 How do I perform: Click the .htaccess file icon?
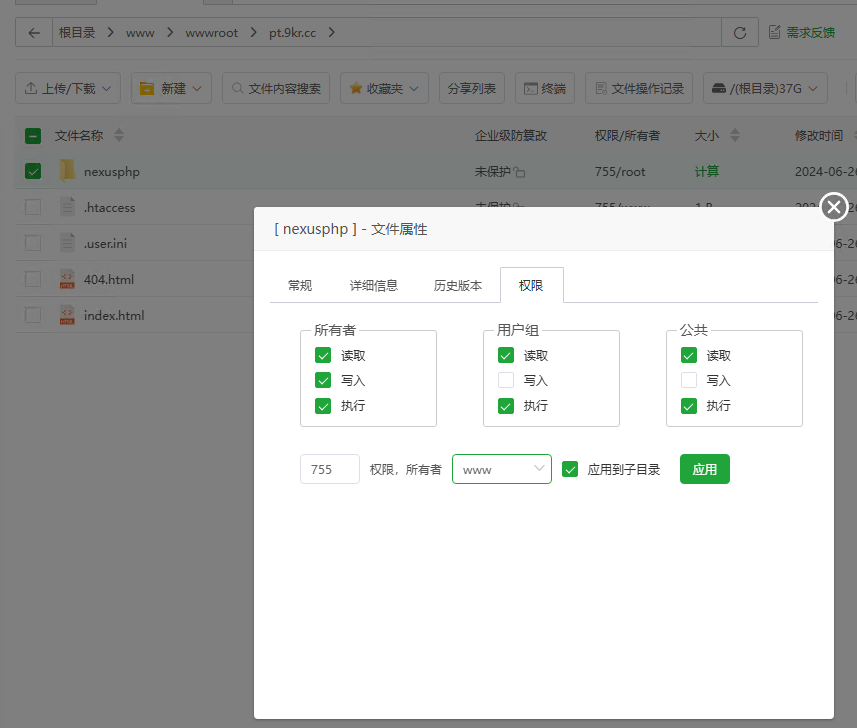click(x=67, y=207)
